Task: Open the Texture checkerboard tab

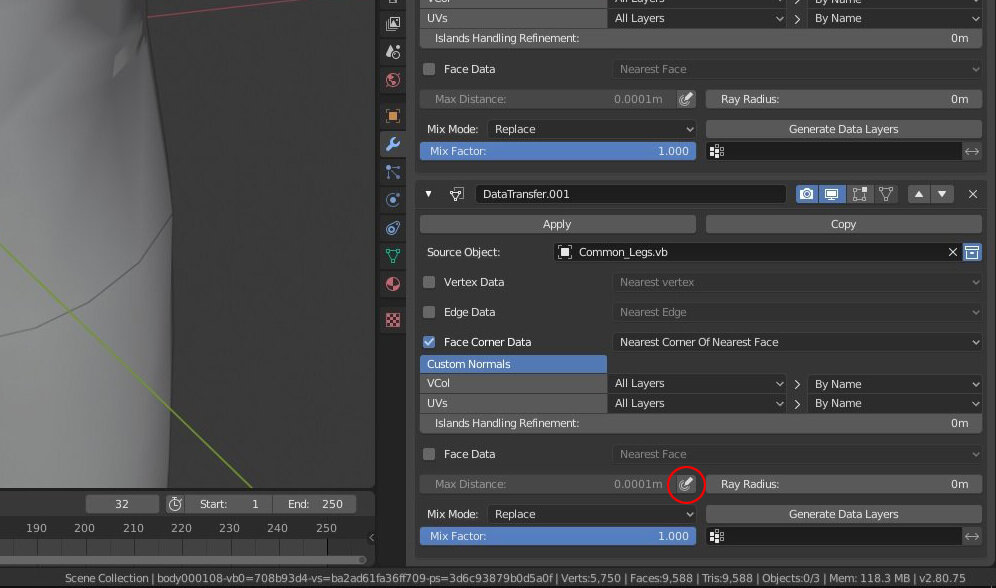Action: click(x=393, y=320)
